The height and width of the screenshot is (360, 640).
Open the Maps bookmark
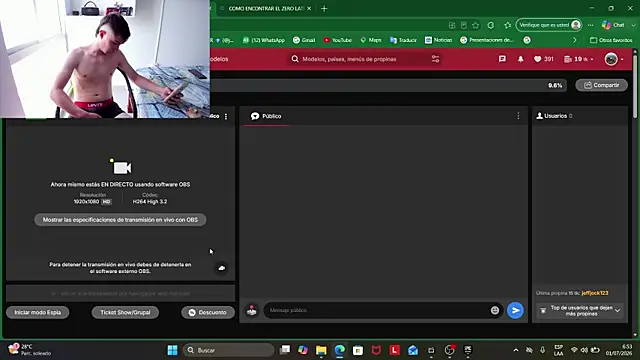[371, 40]
